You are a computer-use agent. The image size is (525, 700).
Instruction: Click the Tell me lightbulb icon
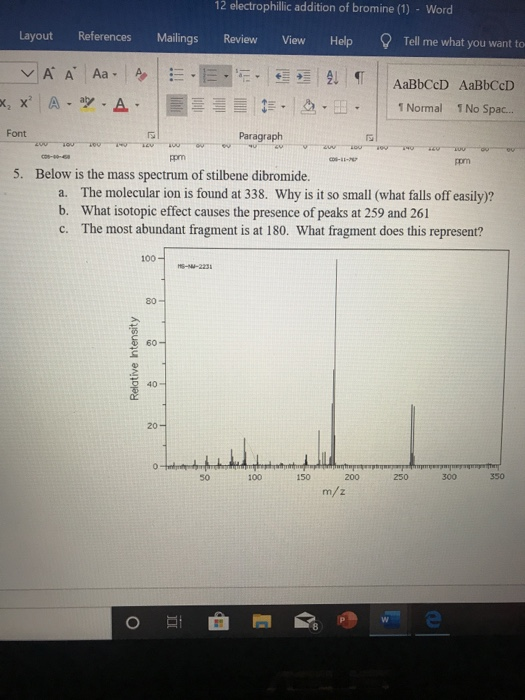(386, 42)
